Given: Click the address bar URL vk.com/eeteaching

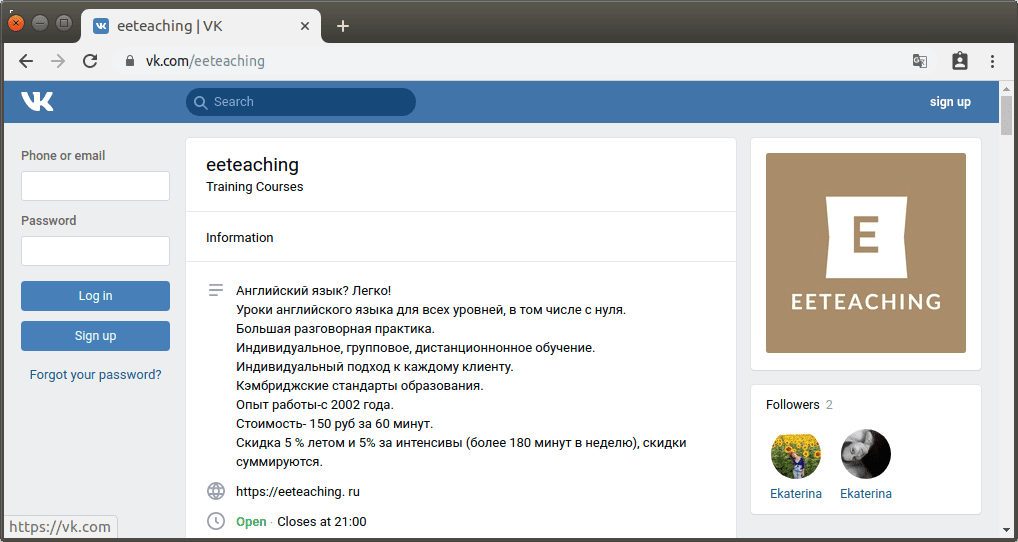Looking at the screenshot, I should point(205,61).
